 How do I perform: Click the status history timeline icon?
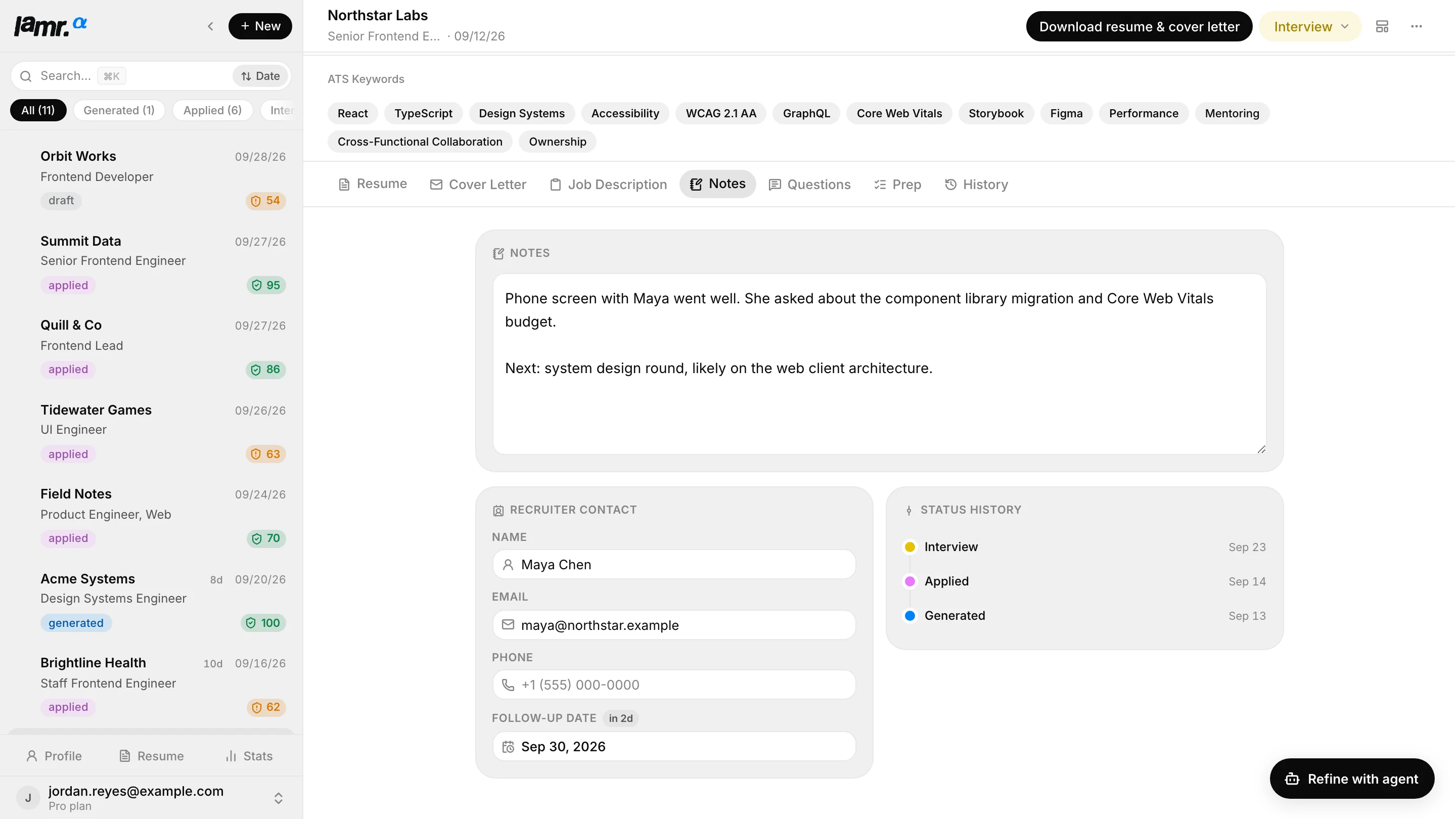pyautogui.click(x=909, y=511)
